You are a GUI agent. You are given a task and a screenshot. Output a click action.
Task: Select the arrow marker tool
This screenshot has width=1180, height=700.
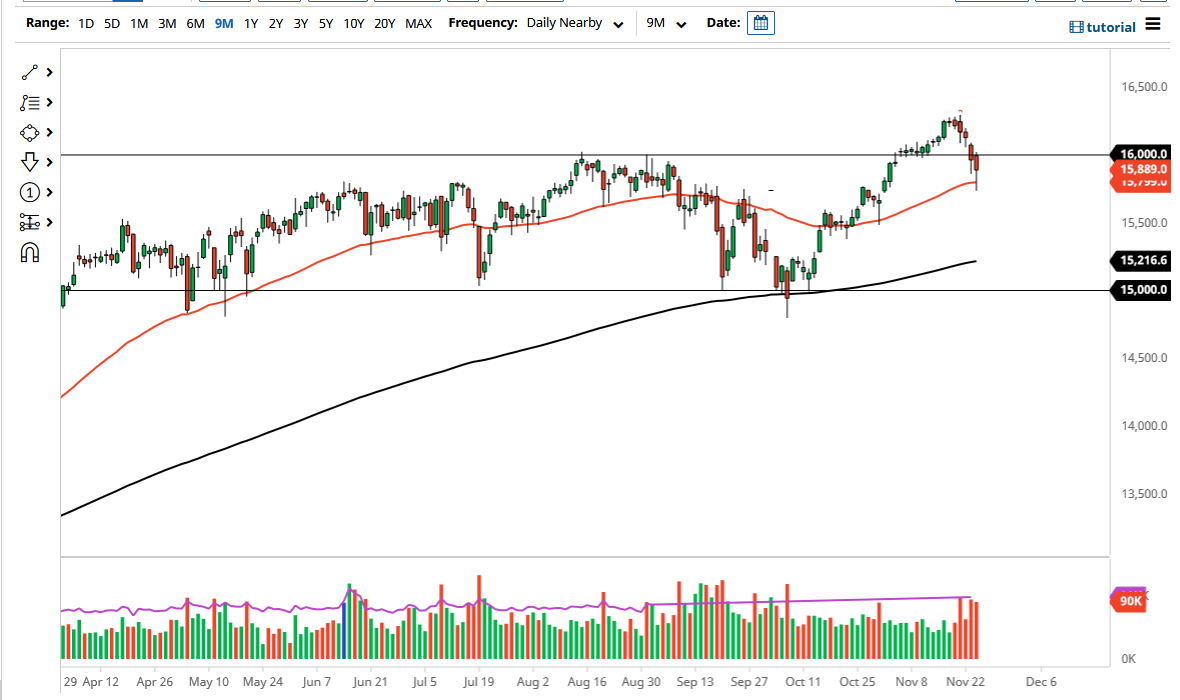[27, 161]
